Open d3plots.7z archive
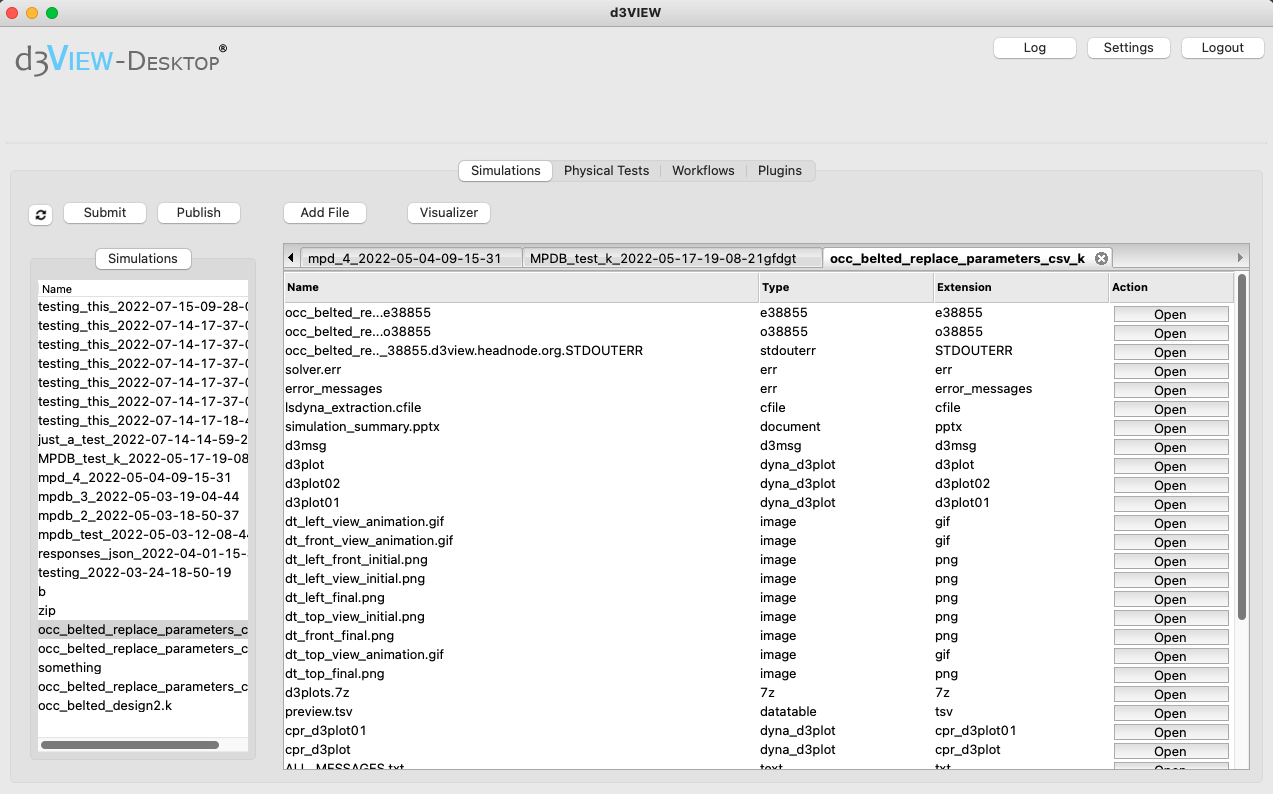 click(x=1171, y=694)
